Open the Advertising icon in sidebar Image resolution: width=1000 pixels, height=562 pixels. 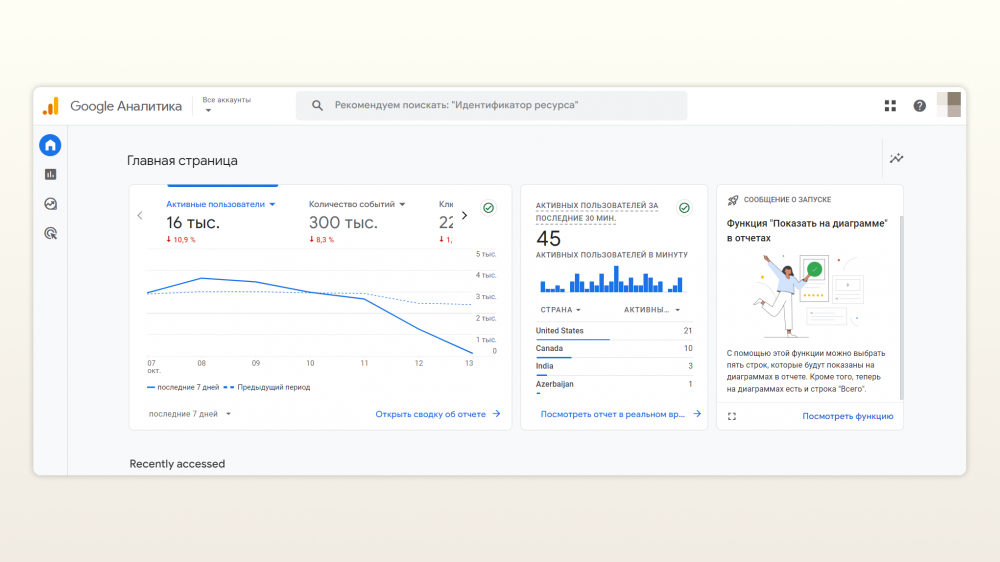[x=50, y=233]
